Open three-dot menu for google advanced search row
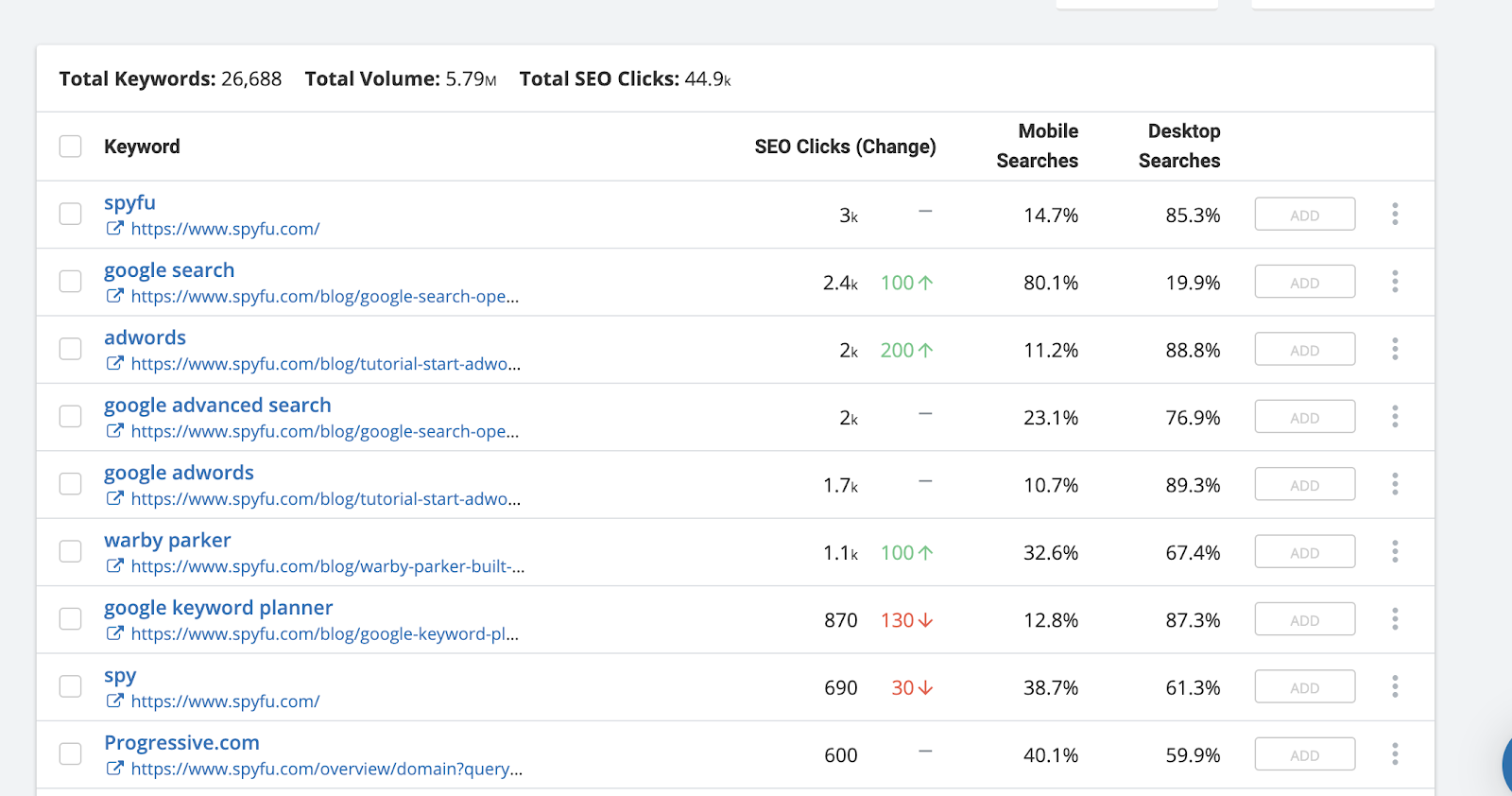Image resolution: width=1512 pixels, height=796 pixels. (x=1395, y=417)
